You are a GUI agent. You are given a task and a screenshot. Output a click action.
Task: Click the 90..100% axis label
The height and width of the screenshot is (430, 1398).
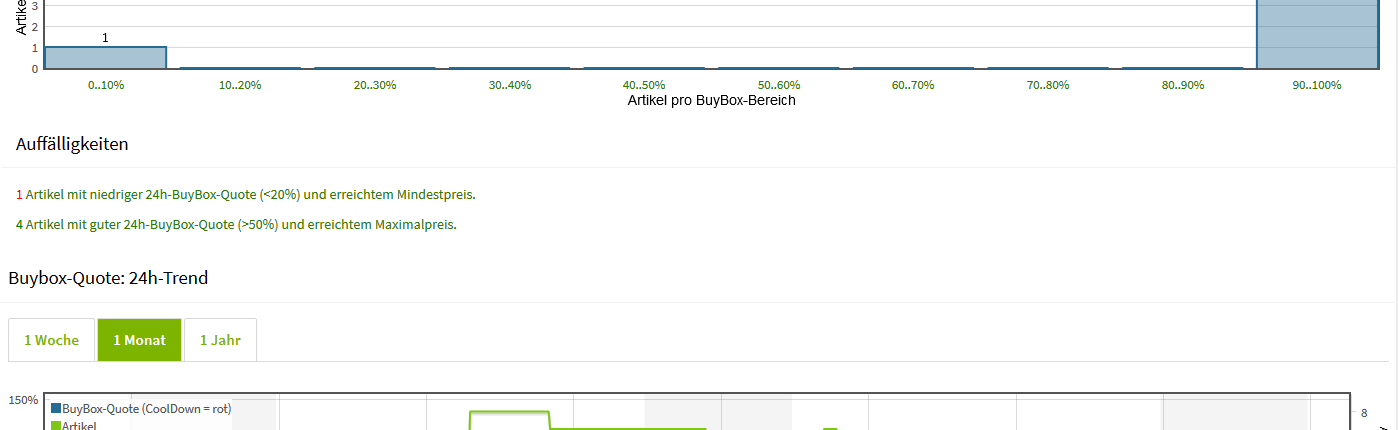pos(1317,85)
